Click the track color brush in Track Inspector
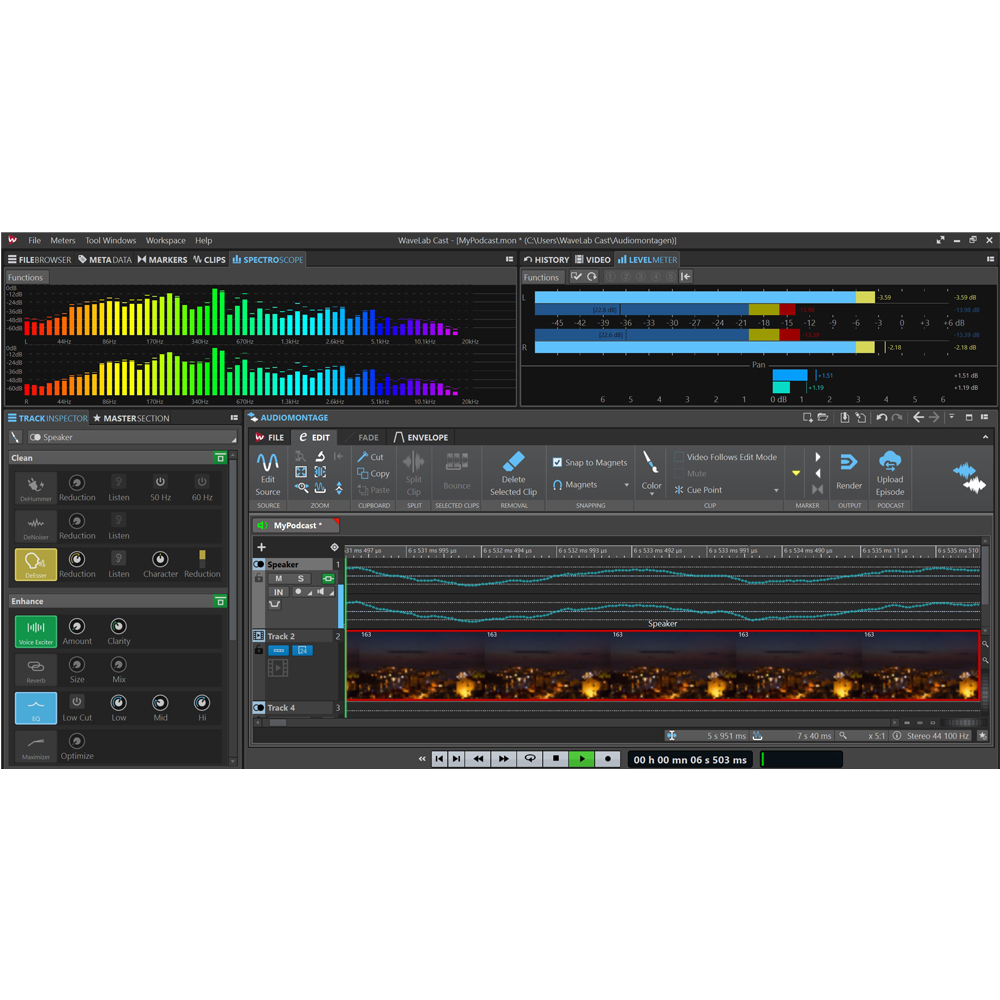The image size is (1000, 1000). coord(15,437)
